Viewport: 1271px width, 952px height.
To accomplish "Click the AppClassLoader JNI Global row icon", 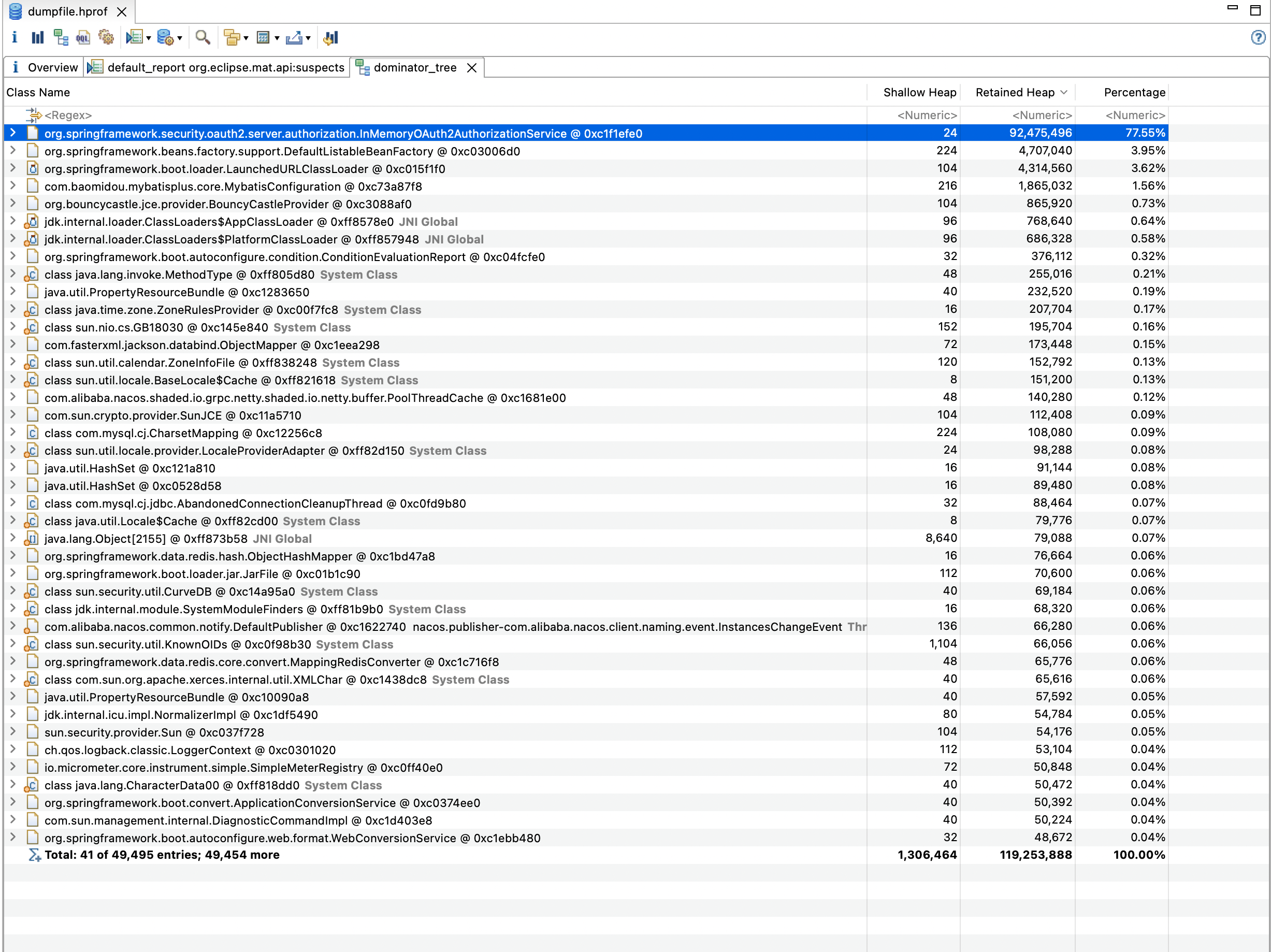I will (32, 222).
